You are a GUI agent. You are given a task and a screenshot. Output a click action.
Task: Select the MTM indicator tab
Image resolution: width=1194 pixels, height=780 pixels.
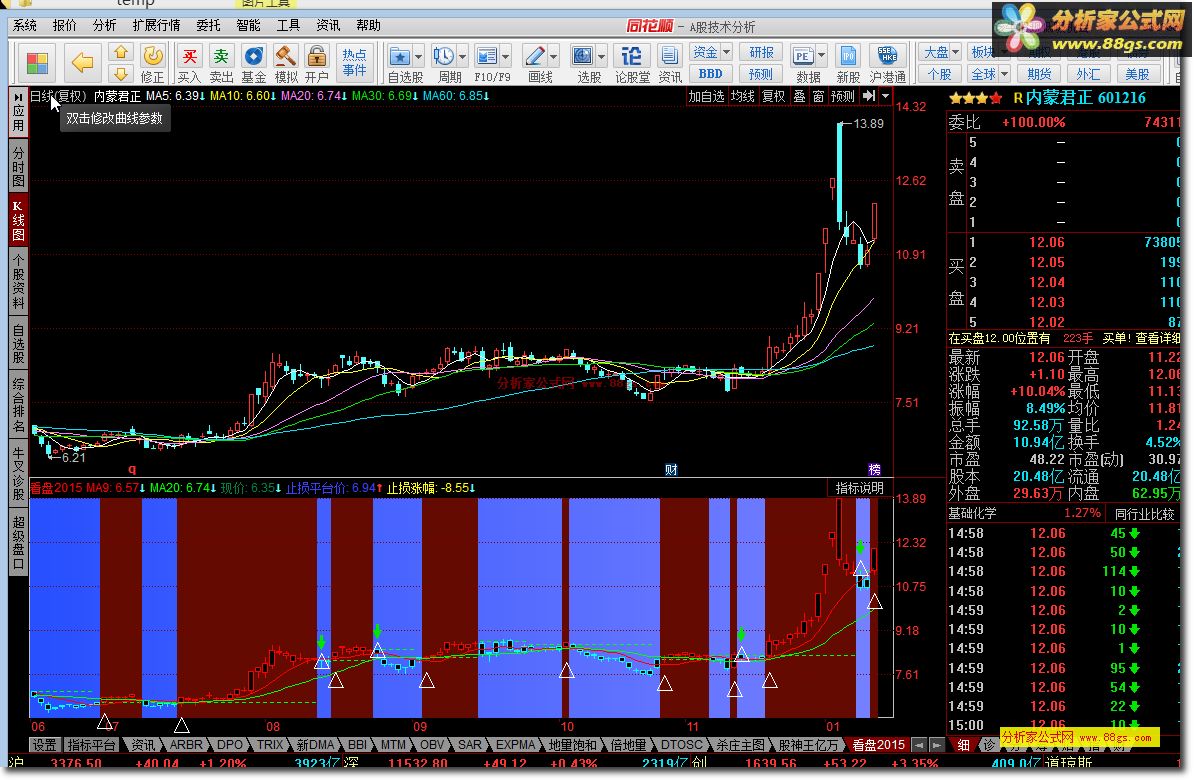tap(393, 745)
